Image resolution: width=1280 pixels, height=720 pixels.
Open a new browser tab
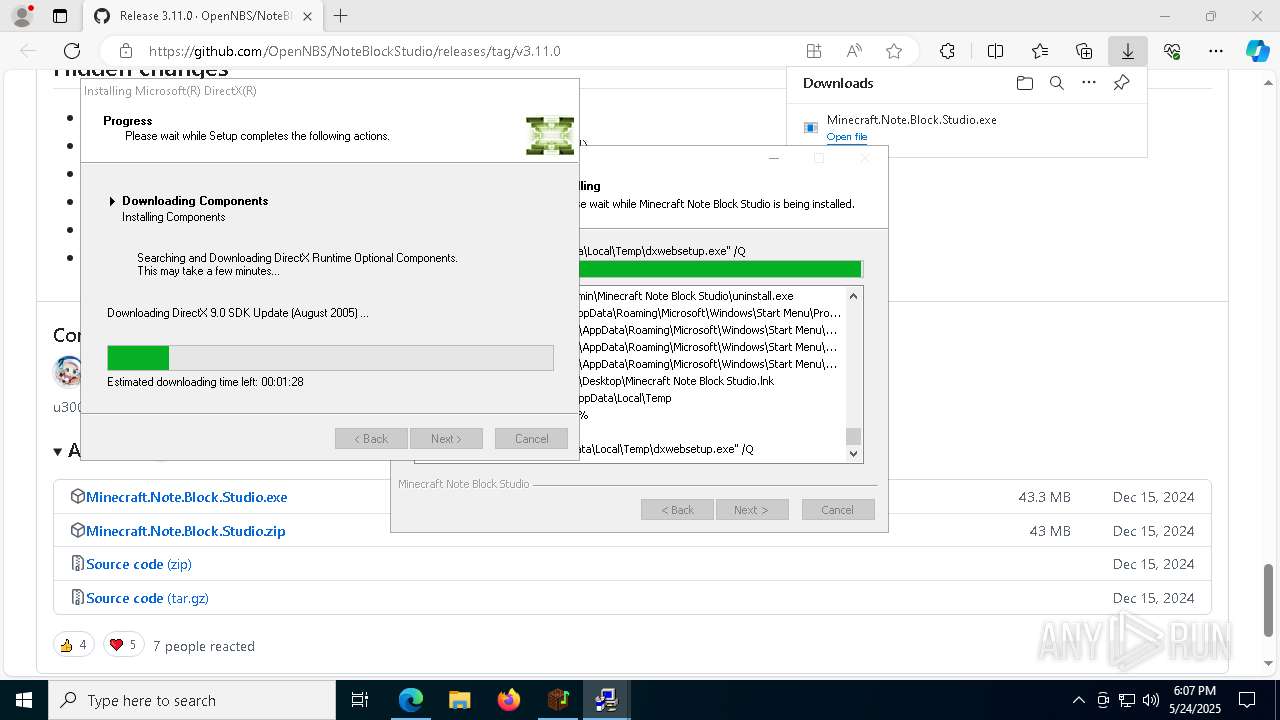[x=340, y=16]
